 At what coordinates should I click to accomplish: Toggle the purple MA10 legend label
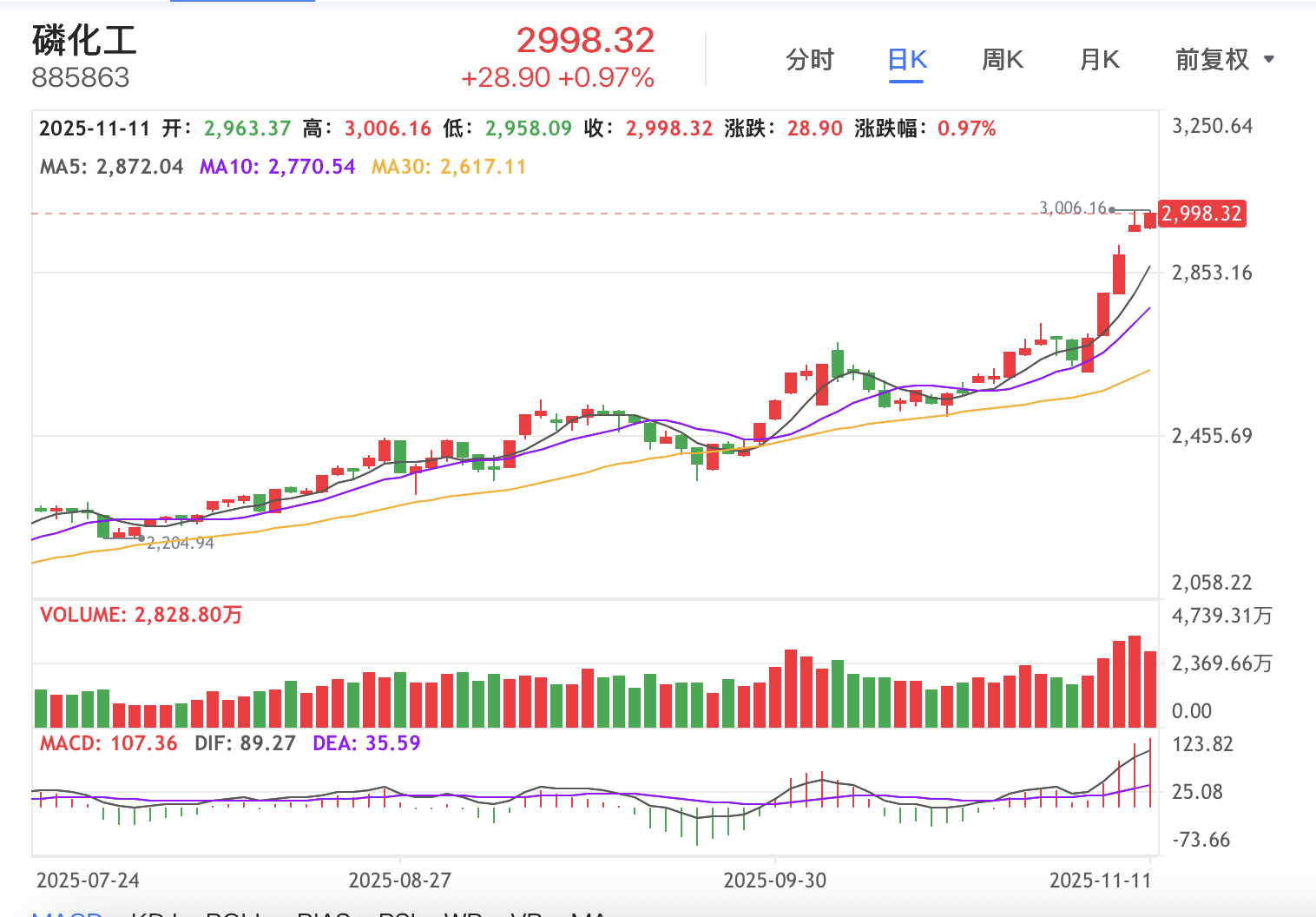(x=277, y=167)
